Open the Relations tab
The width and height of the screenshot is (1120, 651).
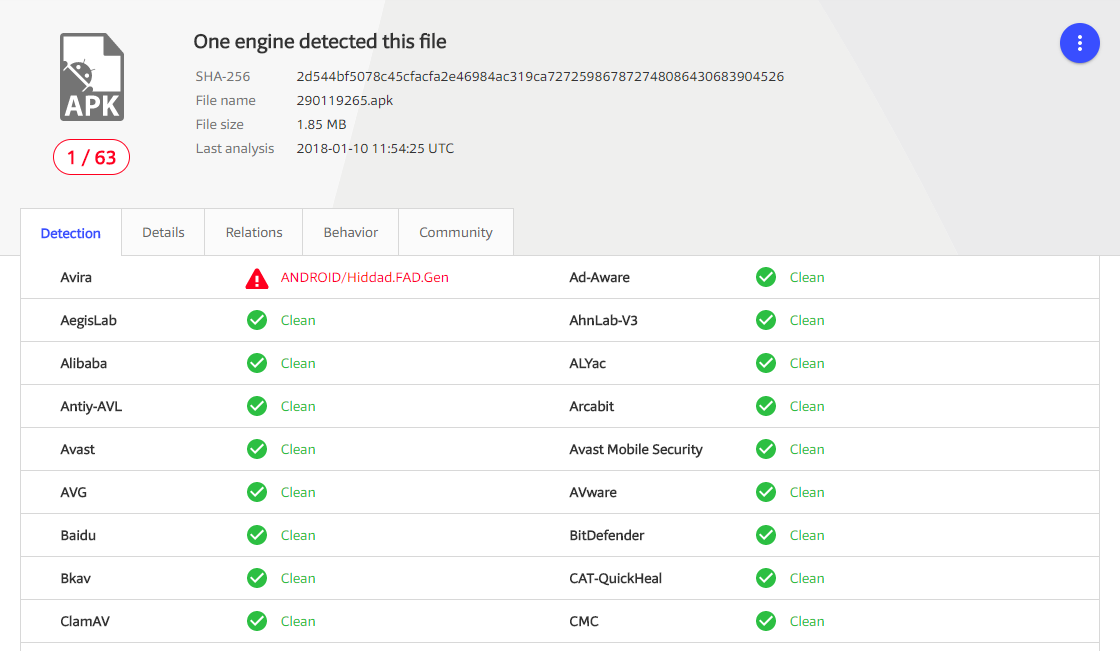(x=254, y=232)
